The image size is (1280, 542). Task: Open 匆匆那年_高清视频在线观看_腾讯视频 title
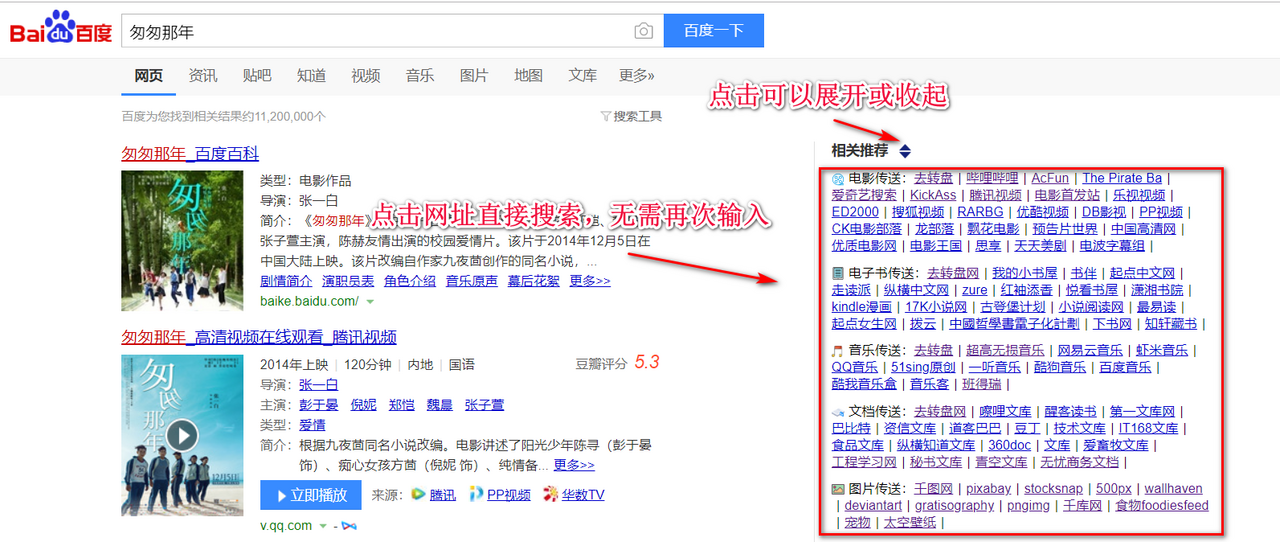[259, 337]
